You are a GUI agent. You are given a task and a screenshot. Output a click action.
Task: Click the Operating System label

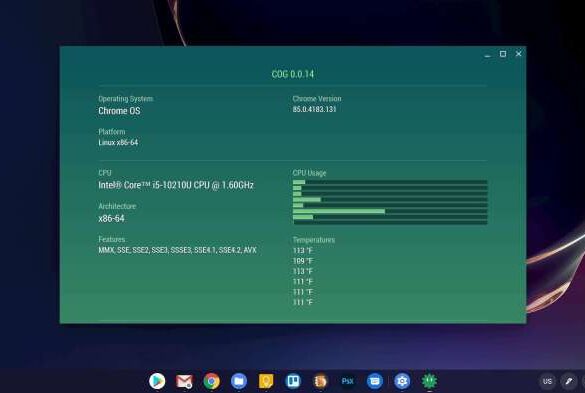126,99
